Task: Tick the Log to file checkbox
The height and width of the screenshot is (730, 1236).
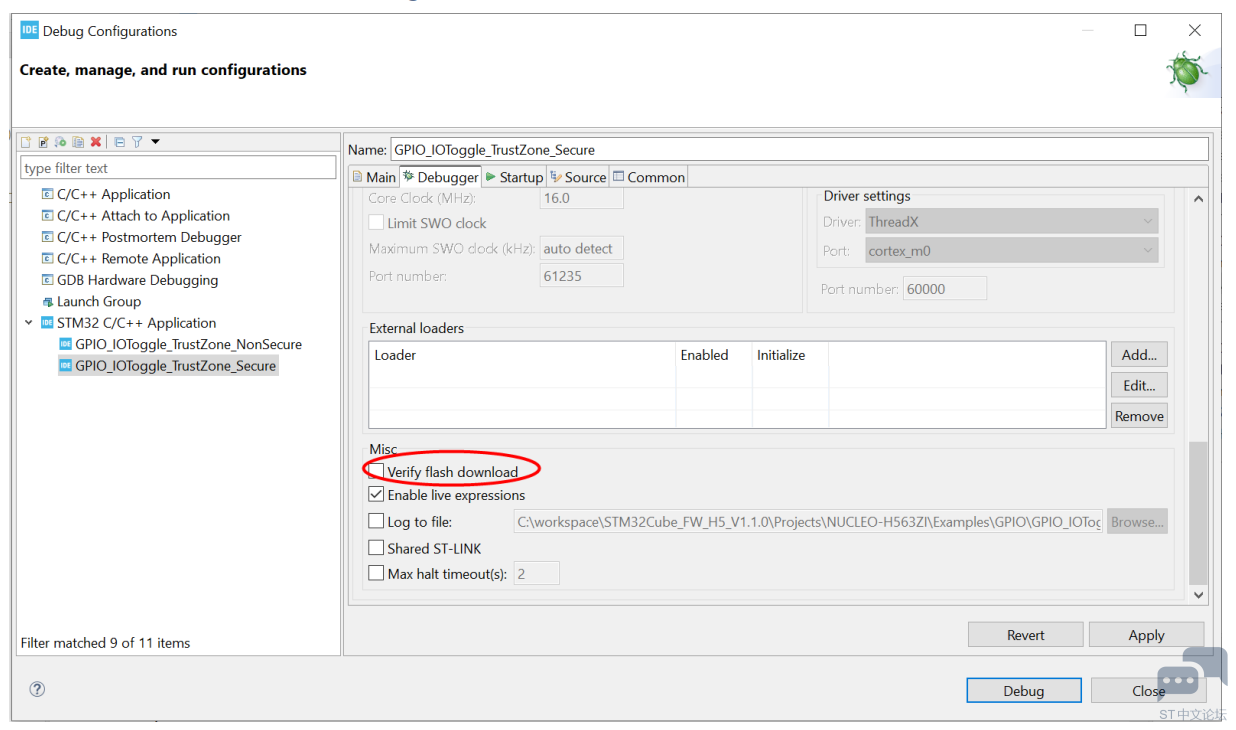Action: pyautogui.click(x=376, y=521)
